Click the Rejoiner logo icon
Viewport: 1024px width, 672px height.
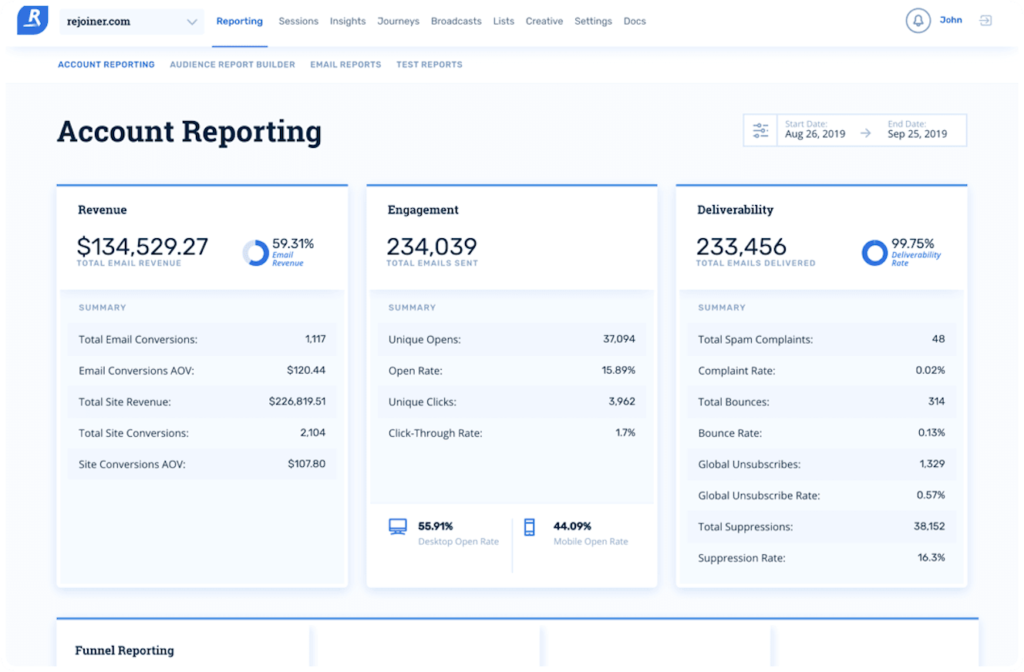click(x=33, y=20)
